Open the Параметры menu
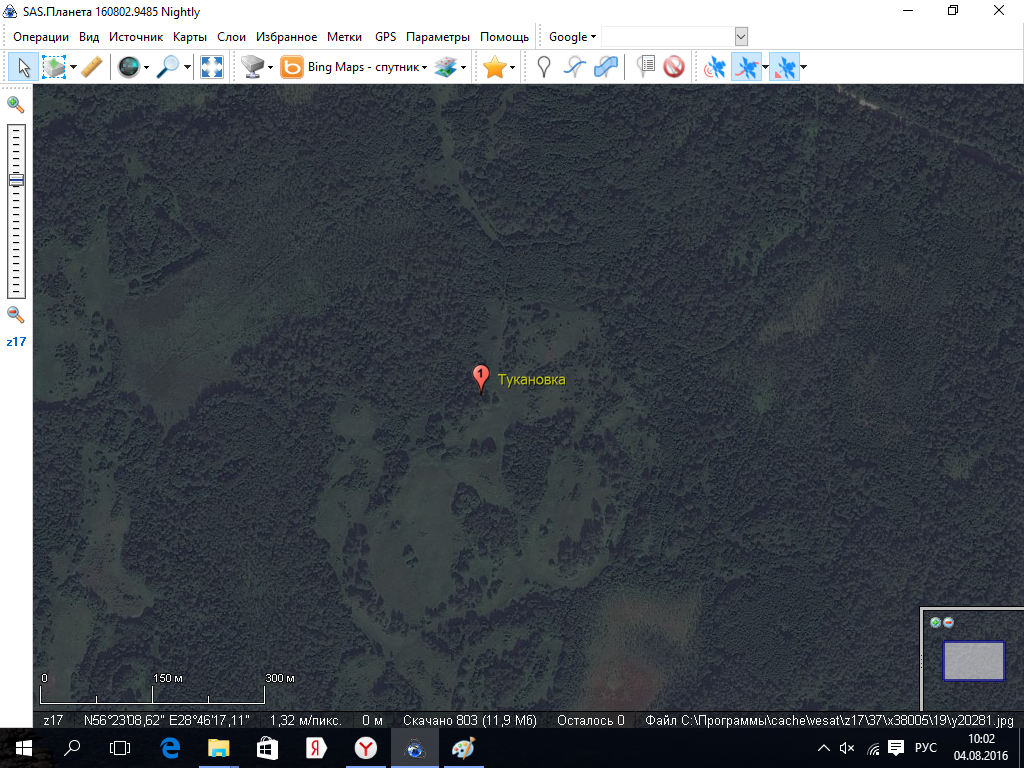1024x768 pixels. tap(438, 37)
